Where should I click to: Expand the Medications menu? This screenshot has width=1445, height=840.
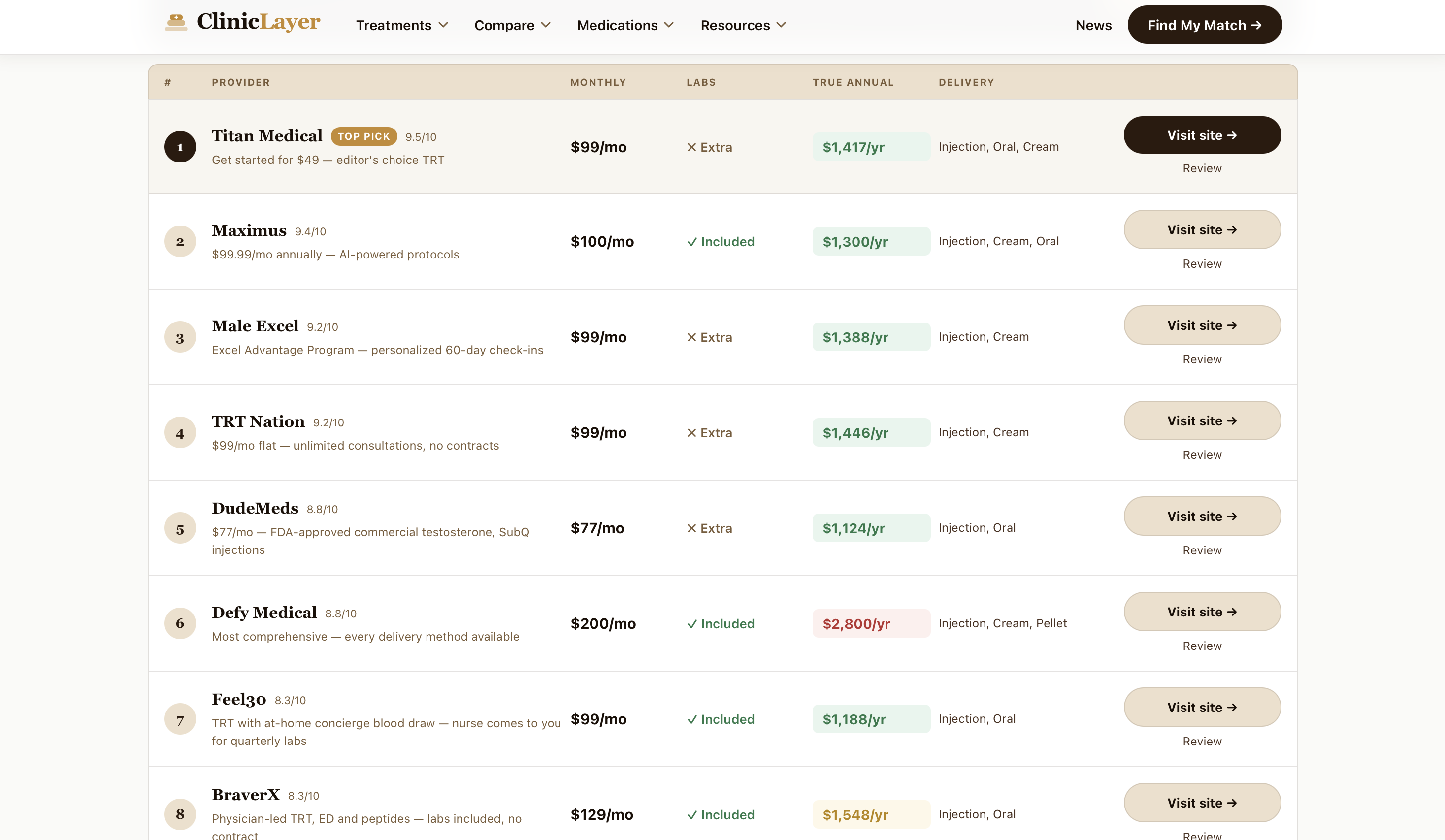pyautogui.click(x=625, y=25)
